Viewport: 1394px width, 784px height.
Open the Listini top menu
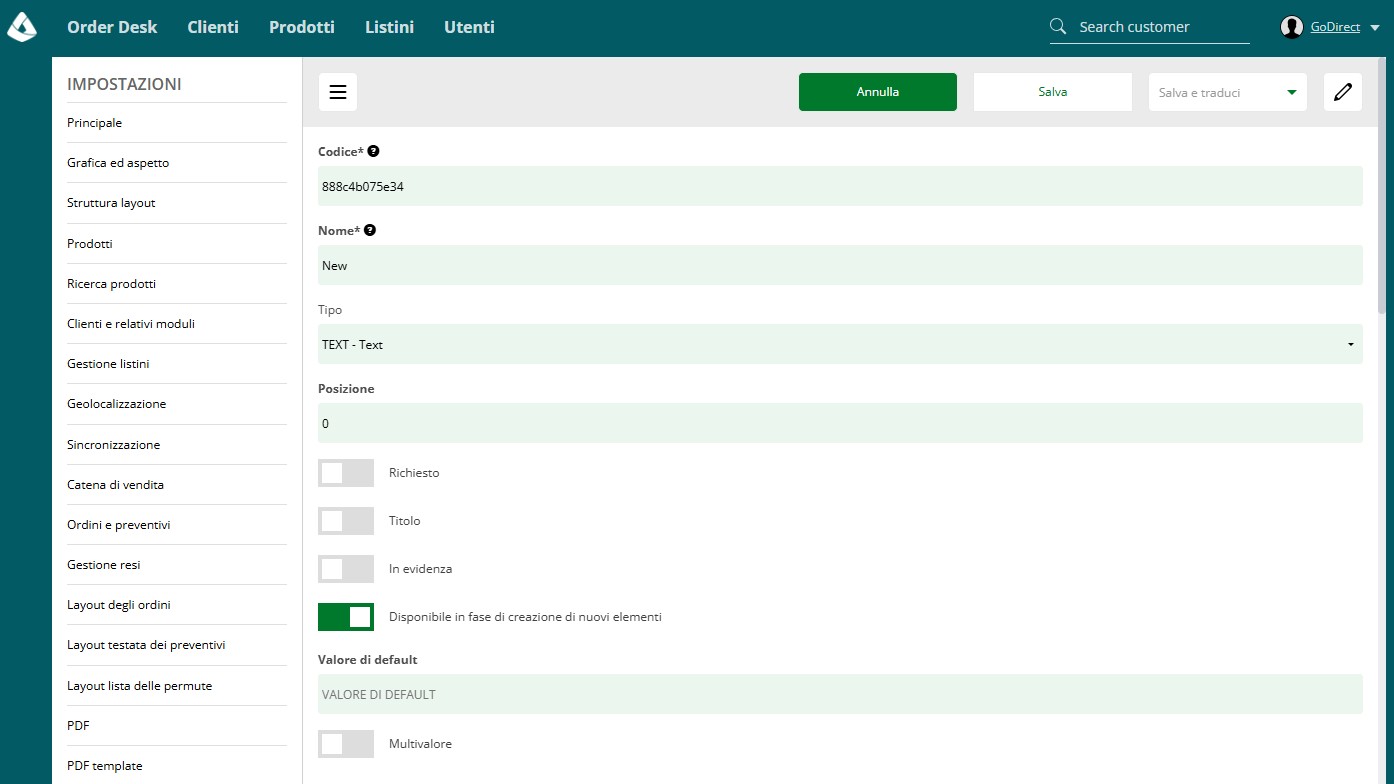[x=390, y=27]
